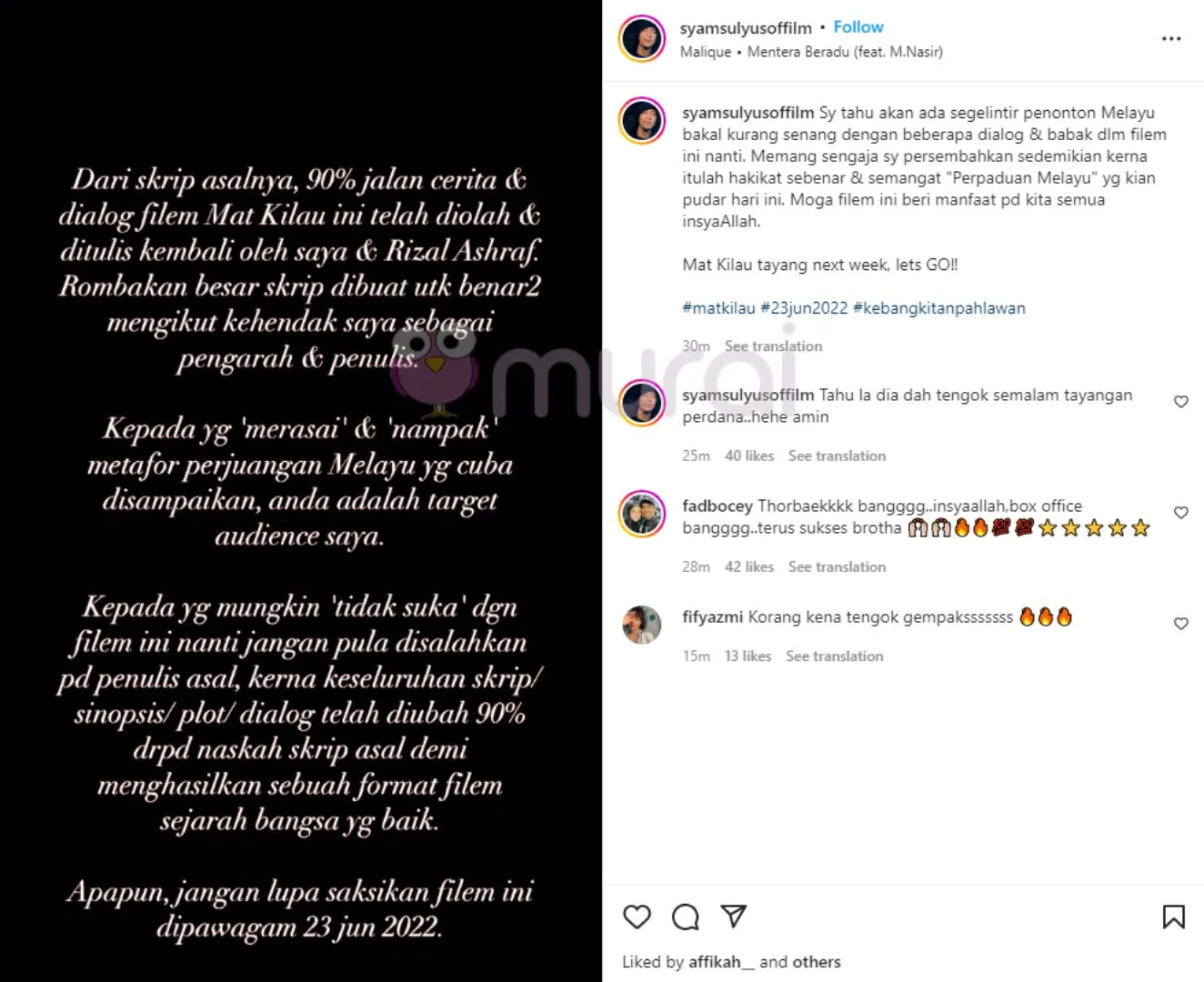
Task: Open the comment bubble icon
Action: (x=686, y=917)
